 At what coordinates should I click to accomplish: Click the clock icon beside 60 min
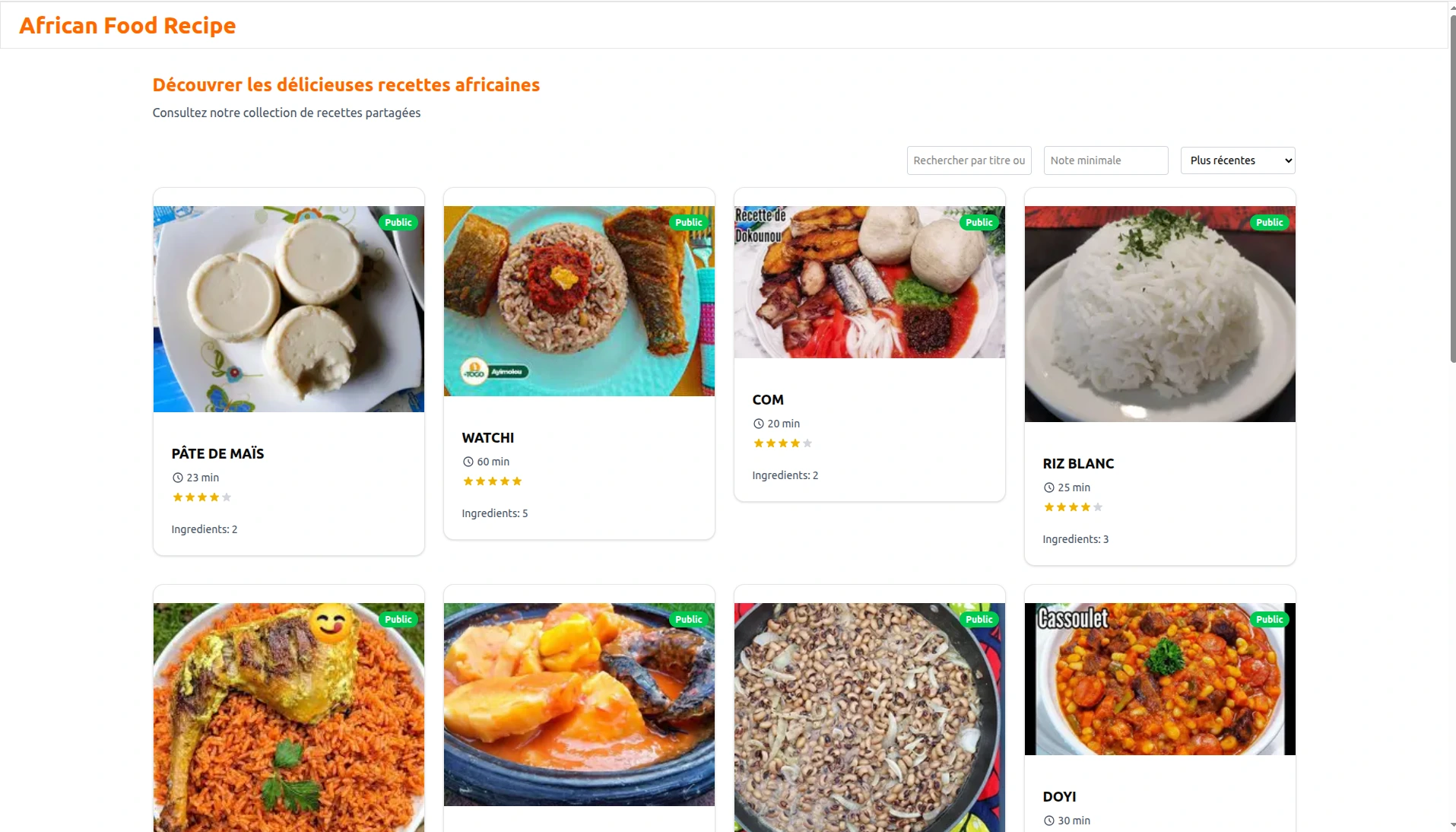point(468,462)
